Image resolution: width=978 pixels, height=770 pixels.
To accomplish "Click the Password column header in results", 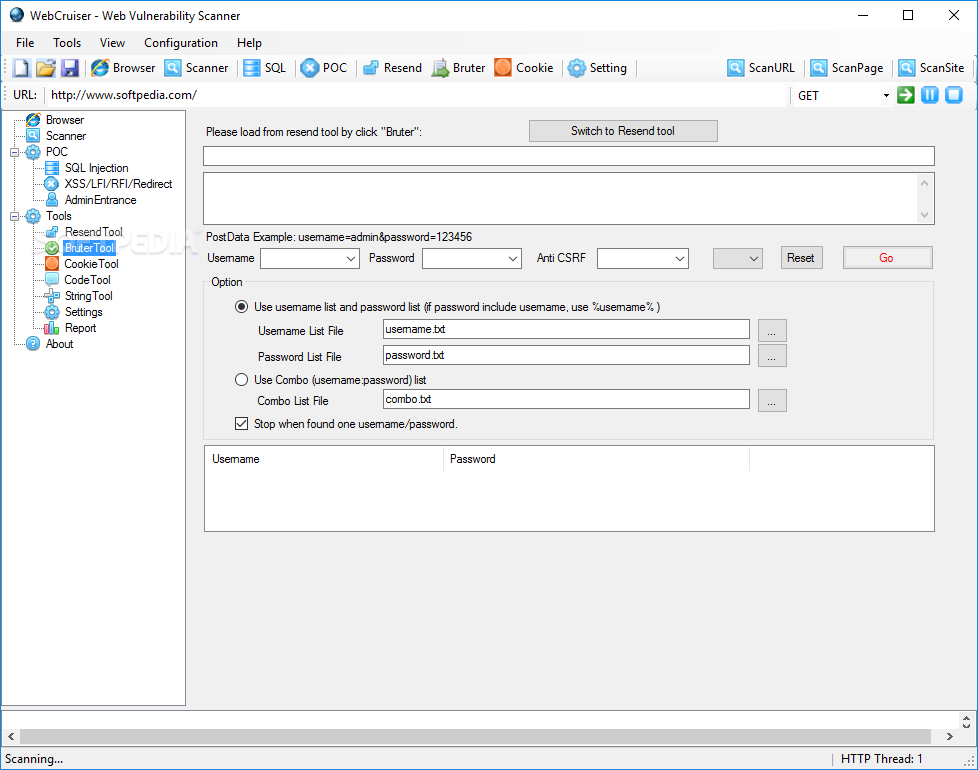I will (596, 459).
